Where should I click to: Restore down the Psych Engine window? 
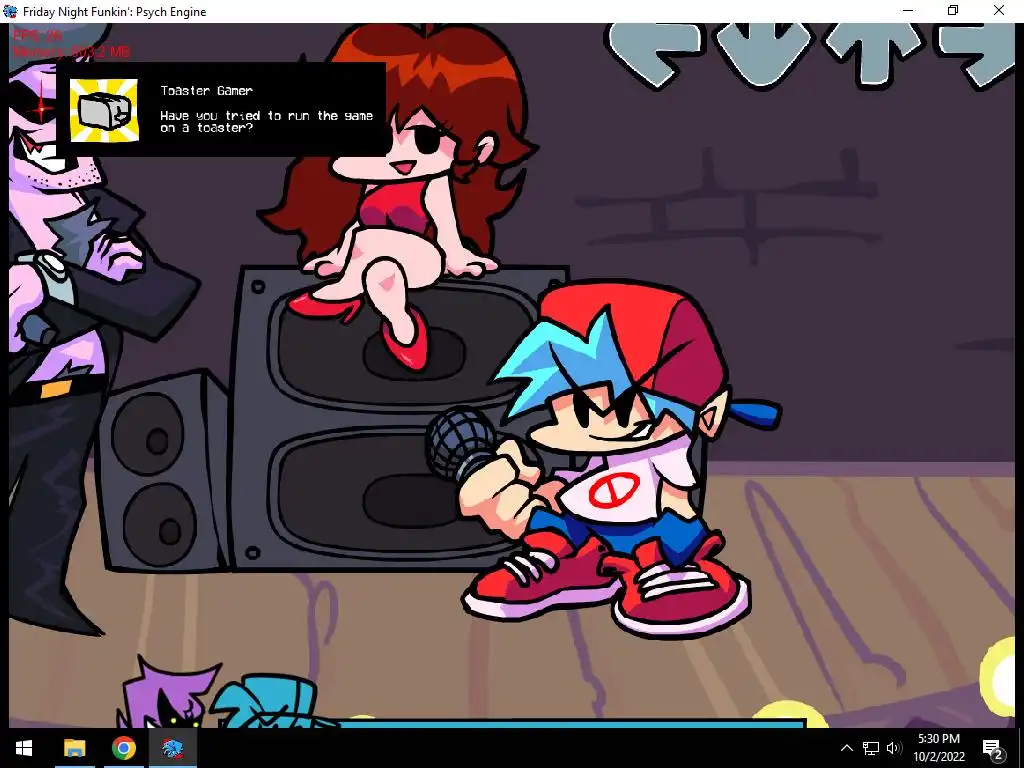click(x=953, y=10)
